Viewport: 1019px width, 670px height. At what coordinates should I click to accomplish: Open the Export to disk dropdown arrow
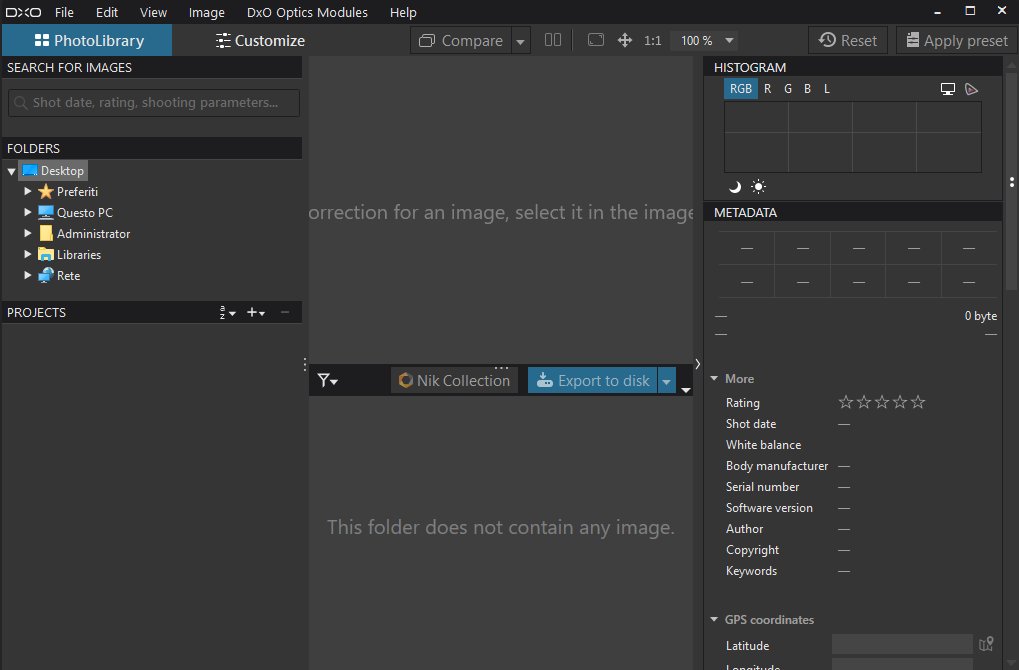[667, 381]
